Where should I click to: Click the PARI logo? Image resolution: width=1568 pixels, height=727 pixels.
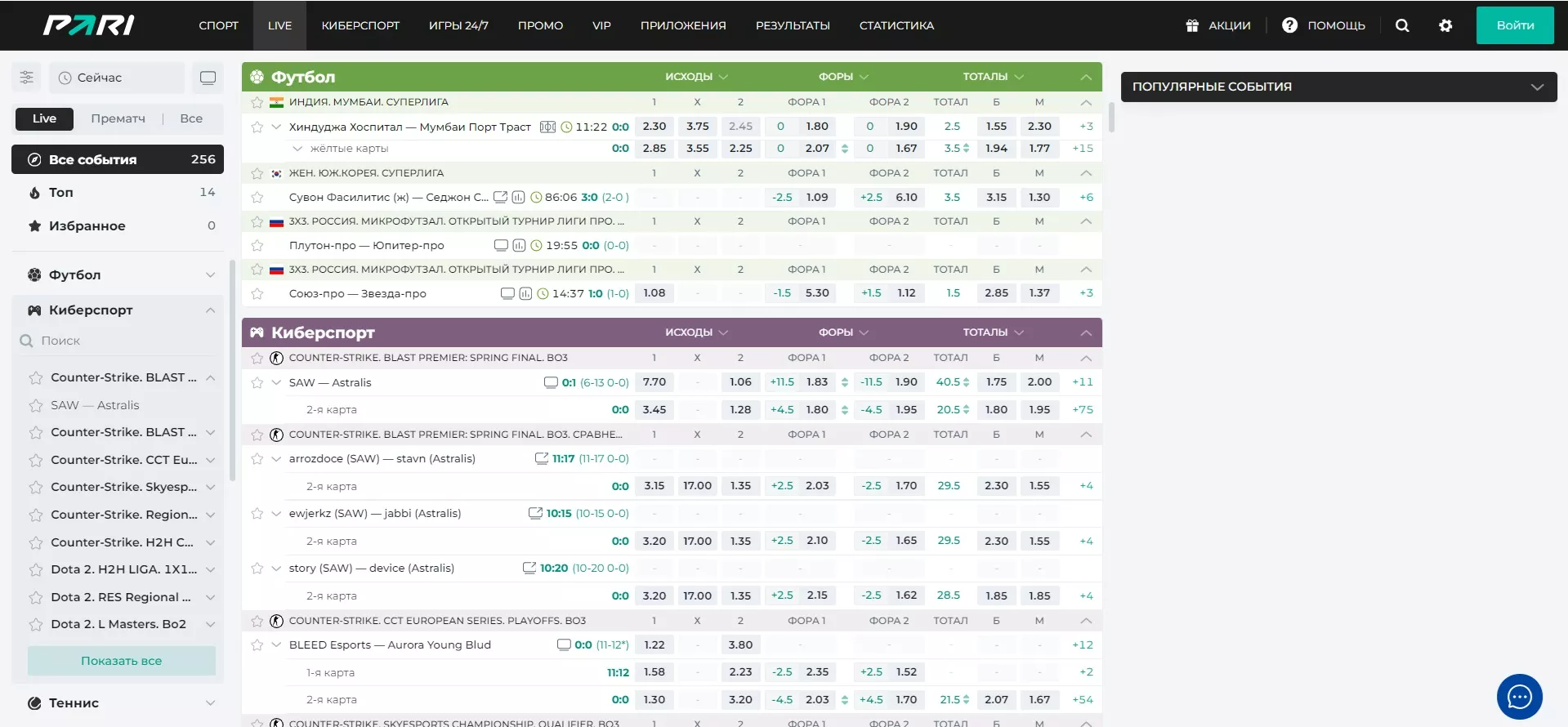[x=88, y=25]
